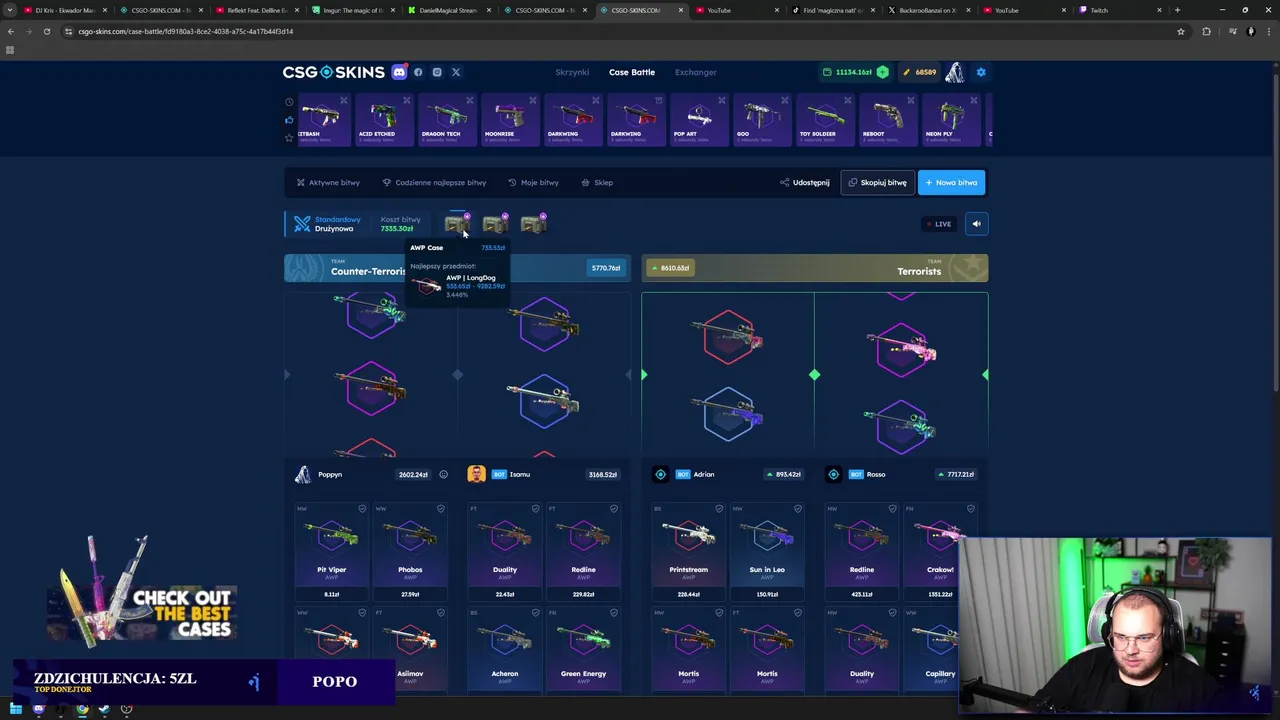This screenshot has width=1280, height=720.
Task: Click shield icon on Sun in Leo card
Action: click(x=797, y=509)
